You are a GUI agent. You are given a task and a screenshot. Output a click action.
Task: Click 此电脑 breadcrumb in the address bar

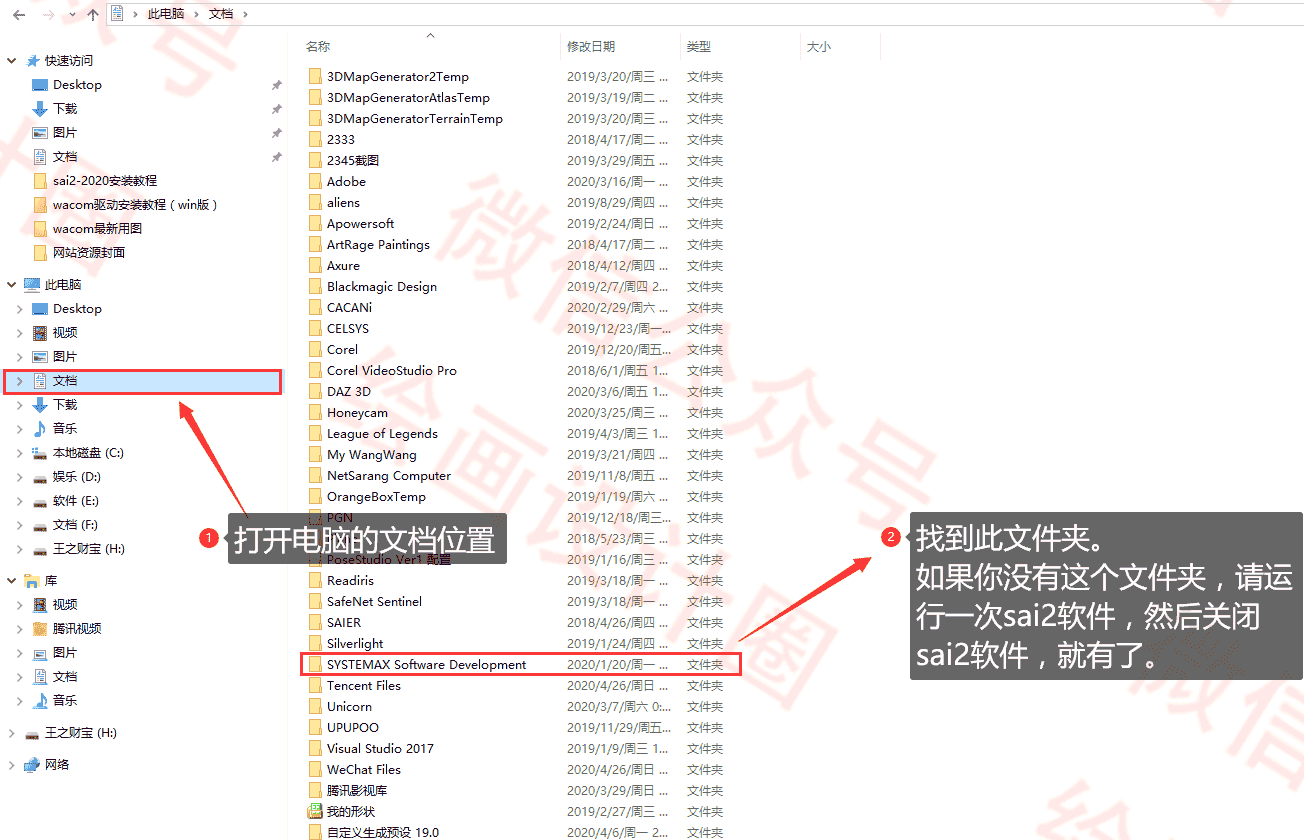coord(166,15)
